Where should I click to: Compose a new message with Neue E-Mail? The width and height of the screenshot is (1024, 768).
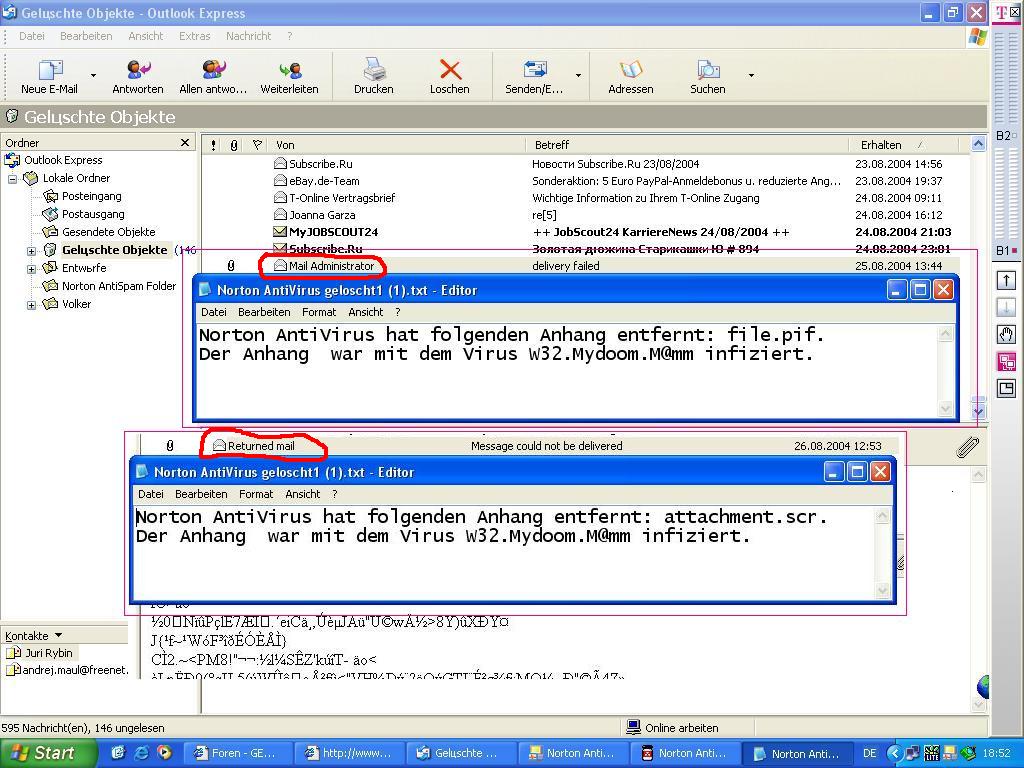click(49, 77)
